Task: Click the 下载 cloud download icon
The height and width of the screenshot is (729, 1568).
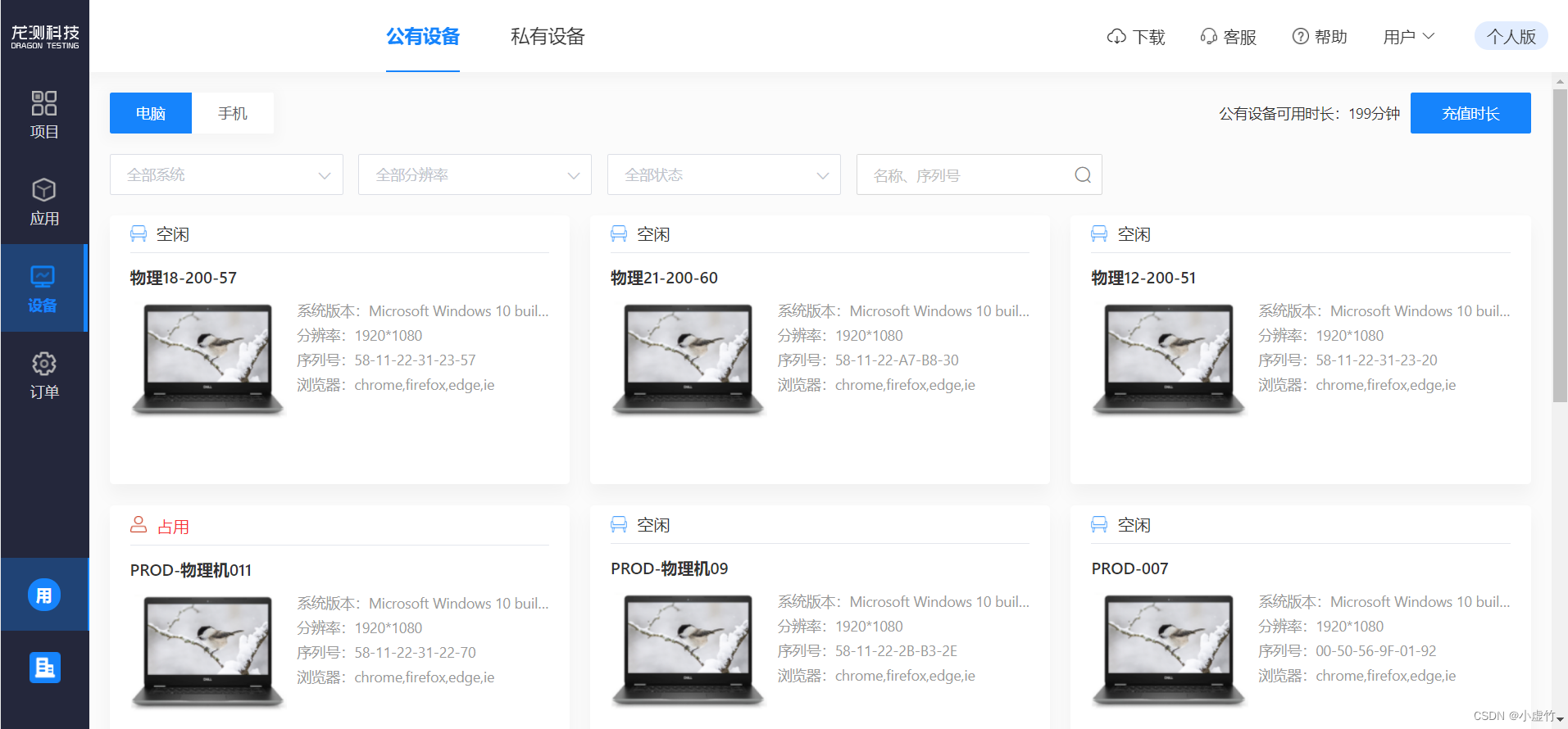Action: pos(1116,37)
